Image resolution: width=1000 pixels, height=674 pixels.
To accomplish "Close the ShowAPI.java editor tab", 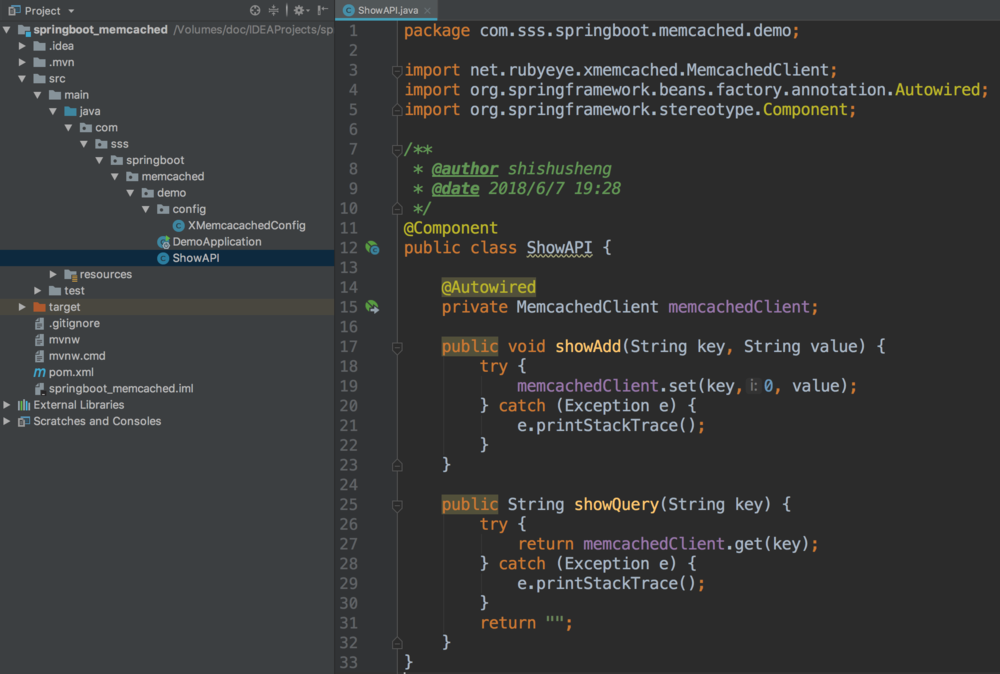I will click(x=427, y=10).
